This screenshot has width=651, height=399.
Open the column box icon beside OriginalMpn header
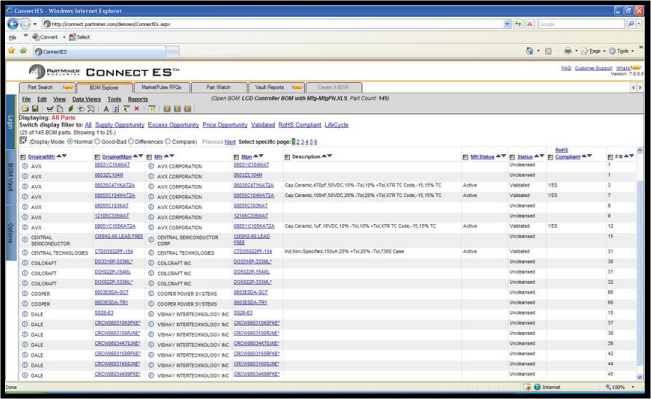tap(97, 157)
